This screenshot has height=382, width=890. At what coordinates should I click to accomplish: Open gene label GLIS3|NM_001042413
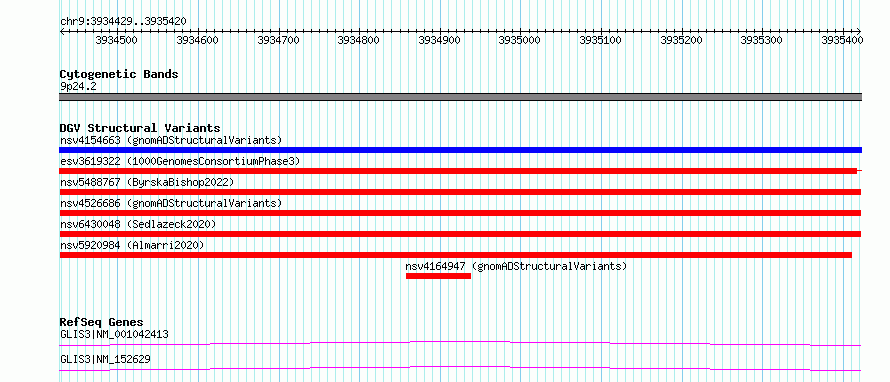click(114, 334)
